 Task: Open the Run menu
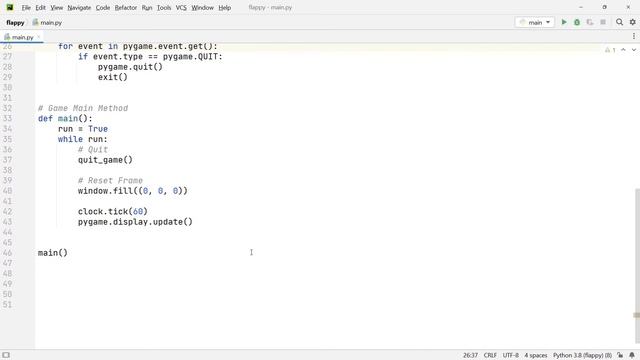pyautogui.click(x=147, y=7)
